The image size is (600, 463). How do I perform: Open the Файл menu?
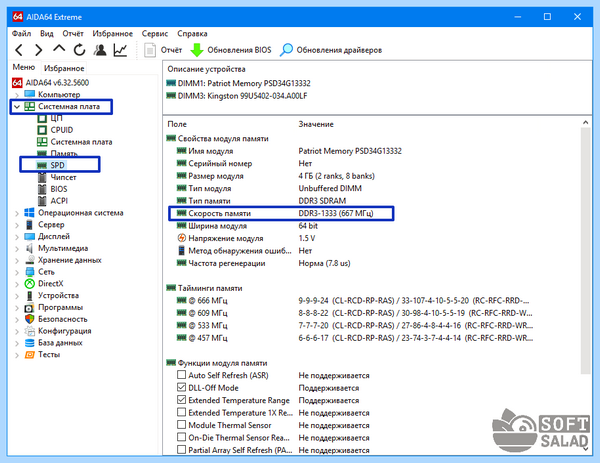21,34
